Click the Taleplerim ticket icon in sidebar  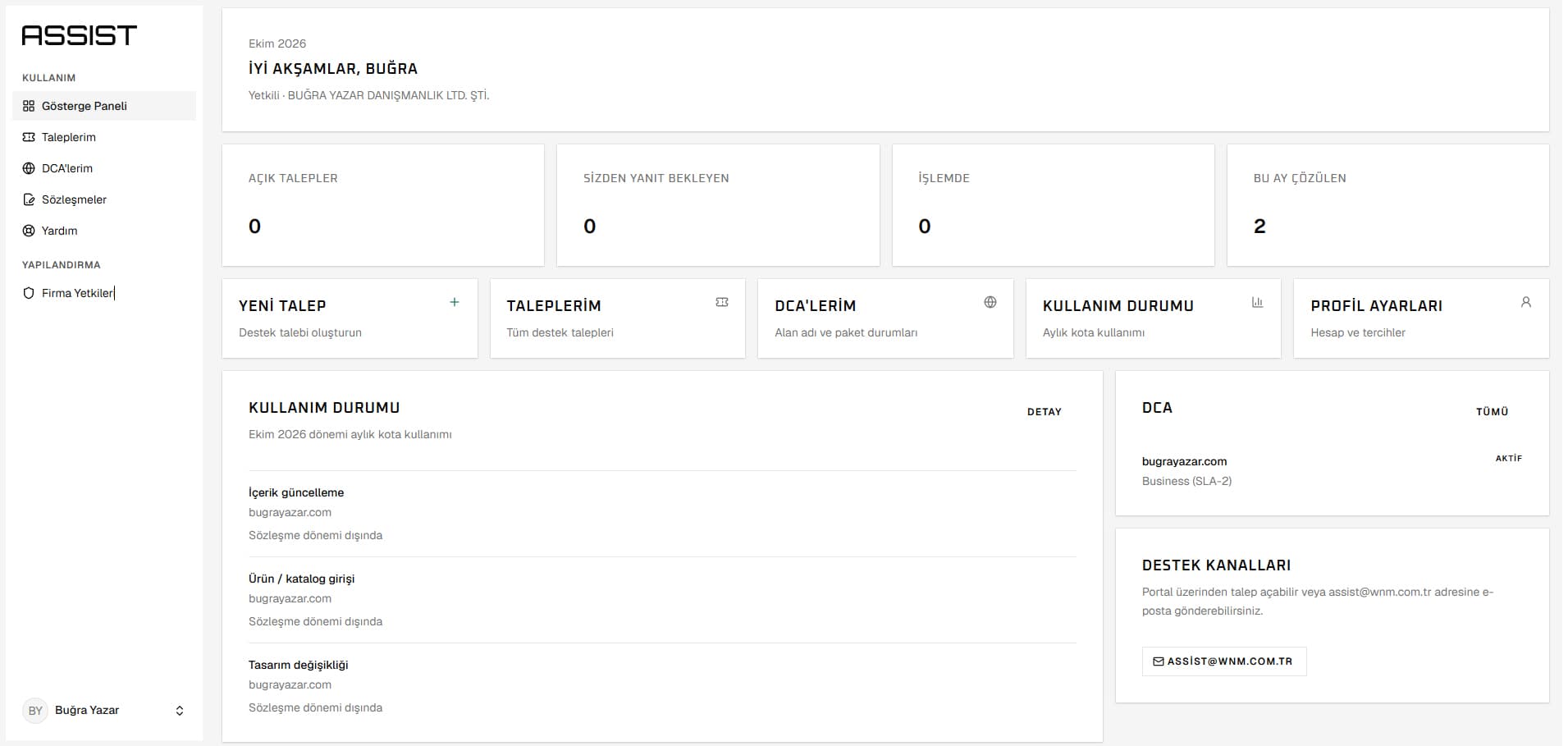point(29,137)
